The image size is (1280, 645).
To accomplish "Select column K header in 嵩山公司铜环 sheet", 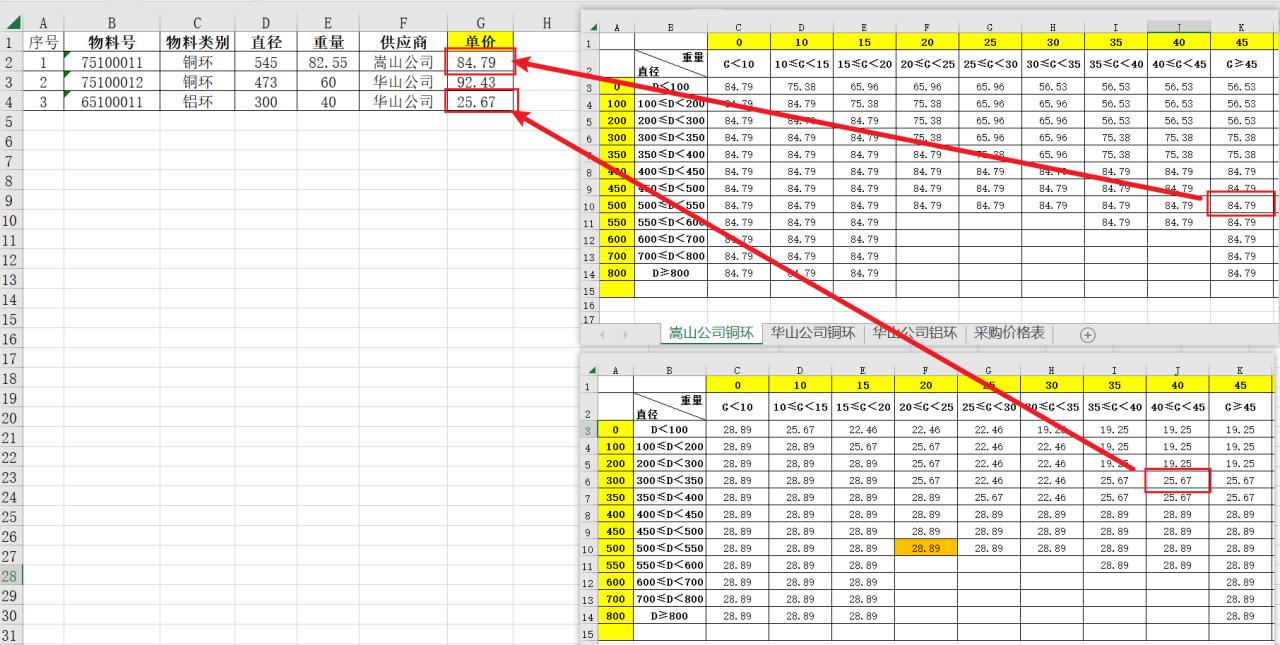I will [x=1242, y=27].
